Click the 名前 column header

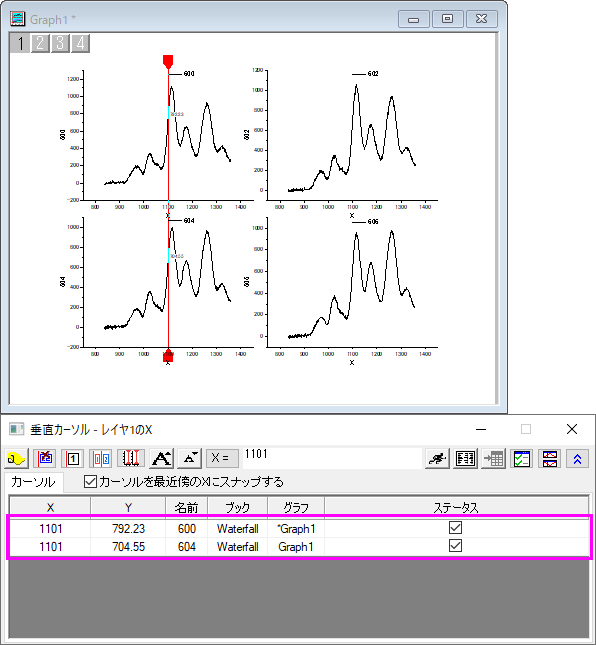(186, 508)
